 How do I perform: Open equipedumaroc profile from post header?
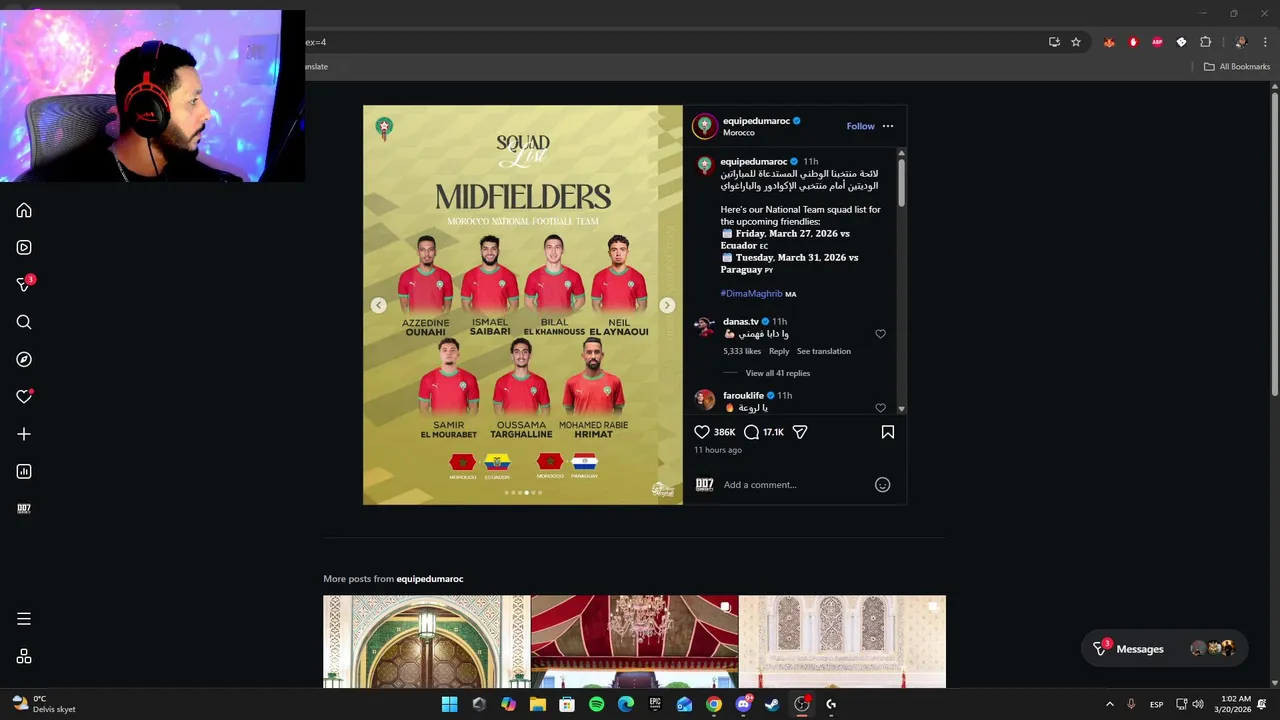(x=756, y=121)
